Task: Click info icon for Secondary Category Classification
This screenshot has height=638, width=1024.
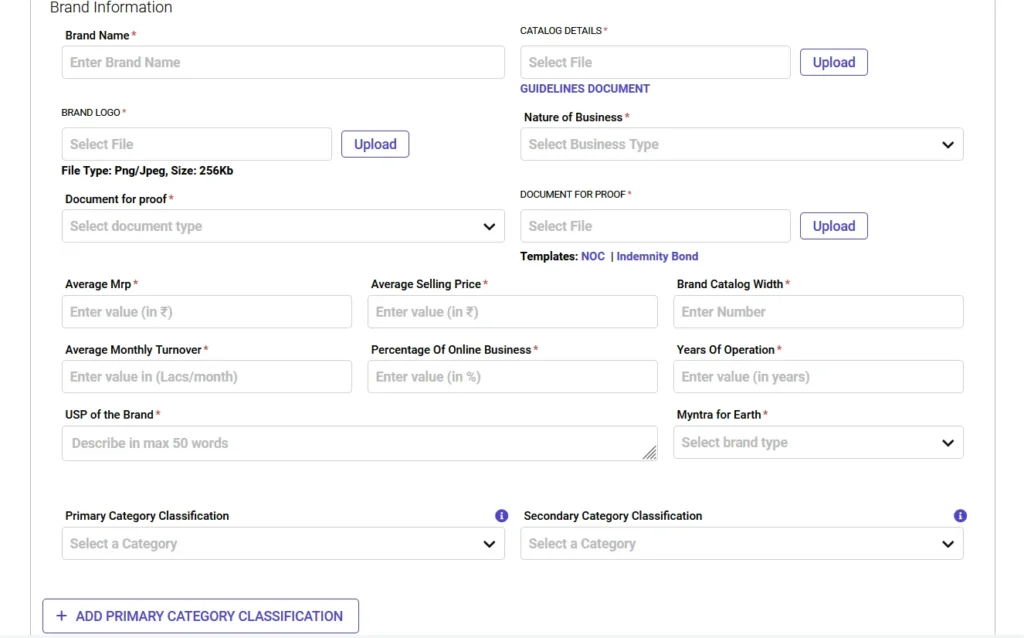Action: [960, 516]
